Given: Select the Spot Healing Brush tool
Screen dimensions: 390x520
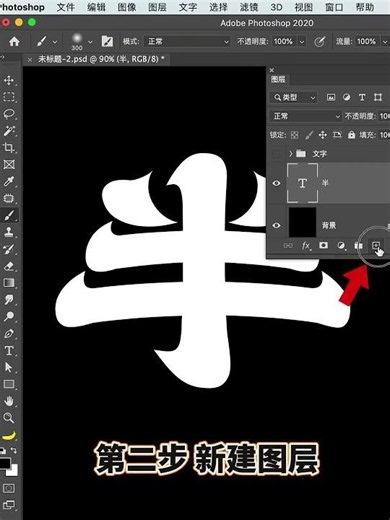Looking at the screenshot, I should (x=9, y=198).
